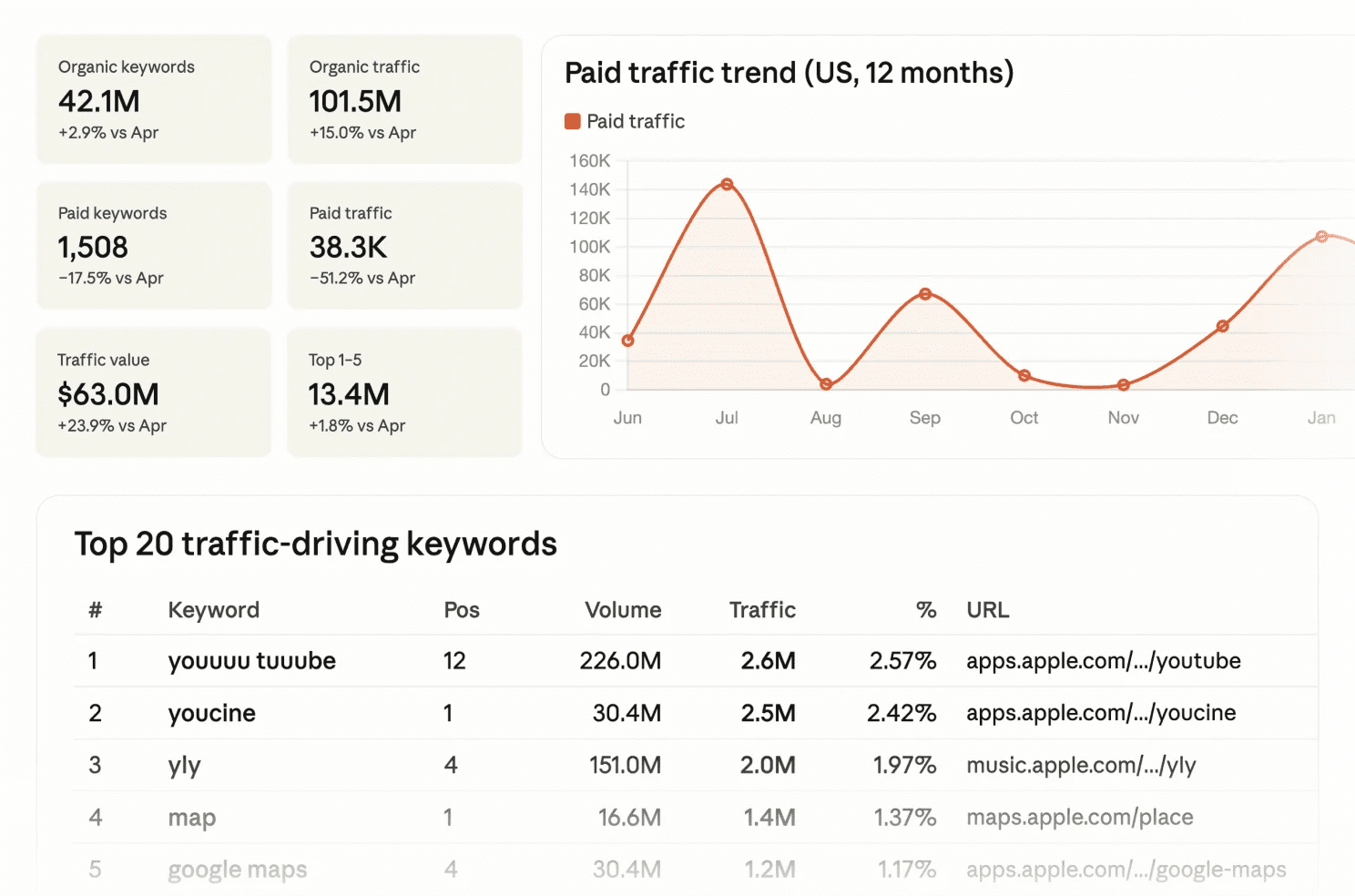Viewport: 1355px width, 896px height.
Task: Click the "Traffic value" card label
Action: coord(104,361)
